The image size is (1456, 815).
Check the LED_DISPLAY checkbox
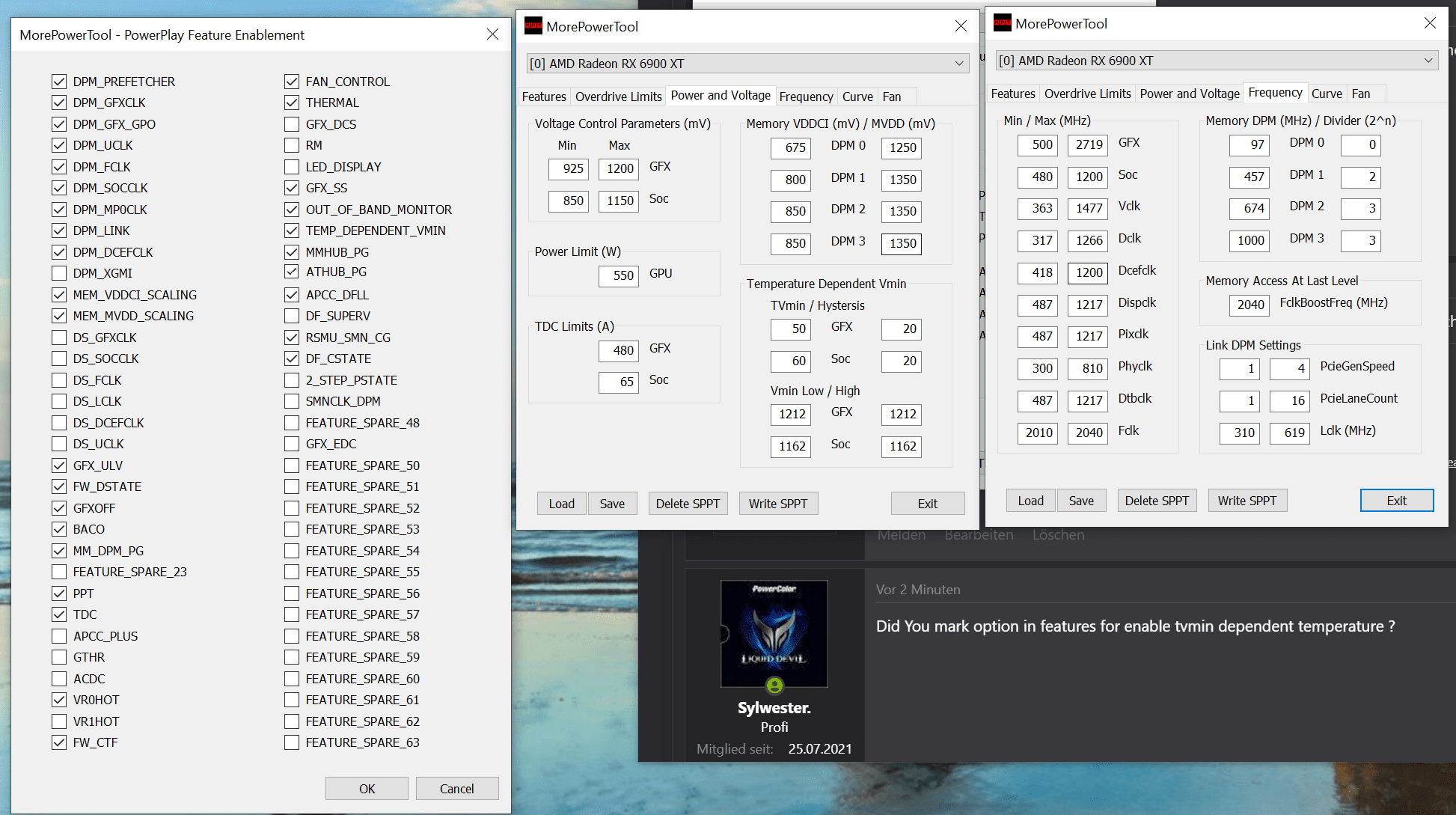[x=292, y=167]
